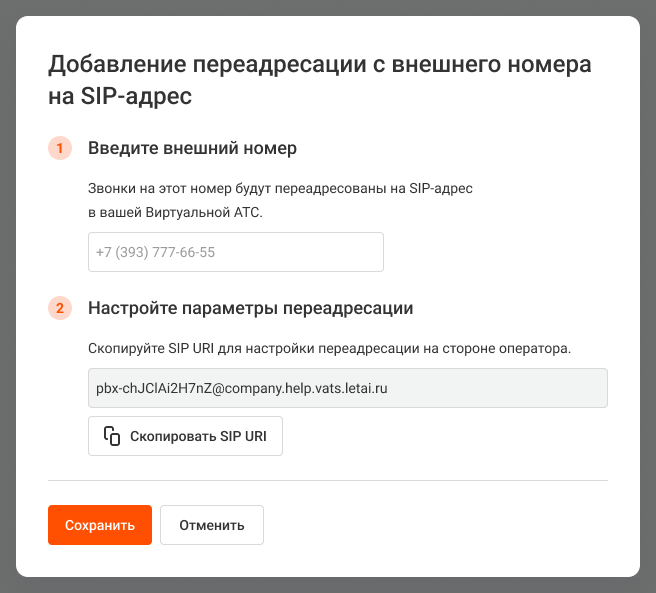This screenshot has width=656, height=593.
Task: Click the orange step 1 number badge
Action: tap(59, 149)
